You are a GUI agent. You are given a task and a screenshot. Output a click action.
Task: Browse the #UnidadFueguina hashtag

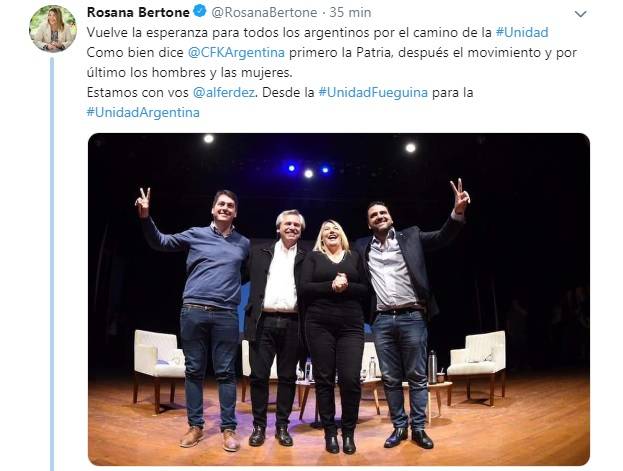373,92
